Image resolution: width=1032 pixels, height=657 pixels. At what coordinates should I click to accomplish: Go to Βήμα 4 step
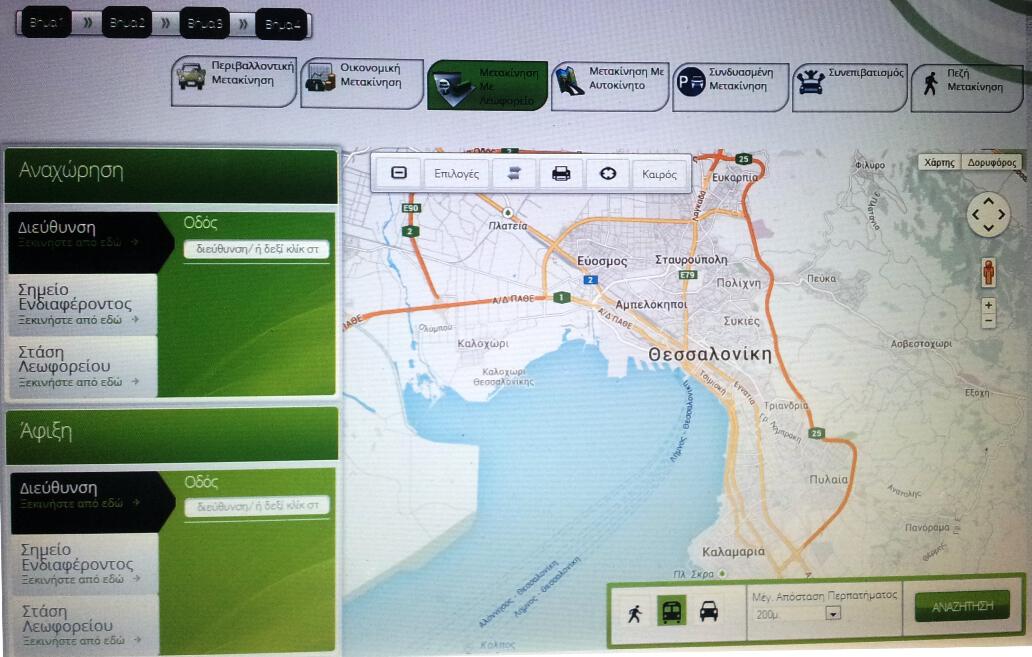[281, 25]
